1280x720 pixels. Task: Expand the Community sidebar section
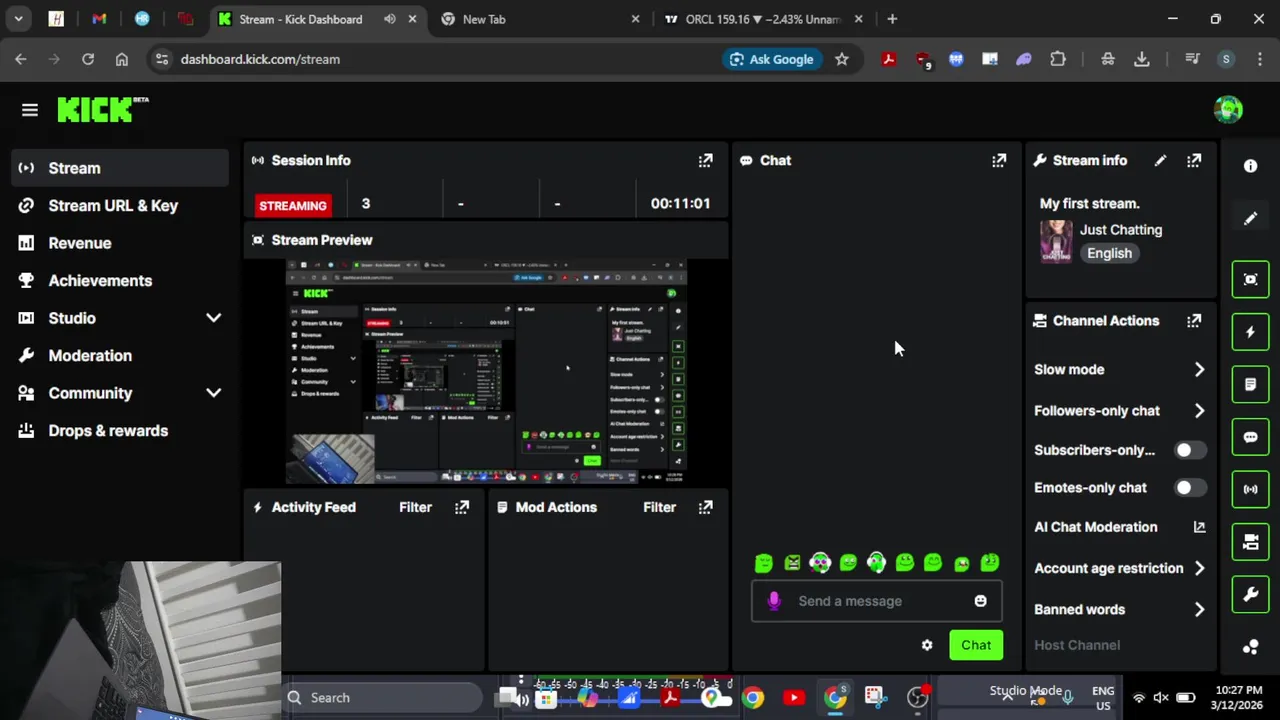[x=213, y=393]
